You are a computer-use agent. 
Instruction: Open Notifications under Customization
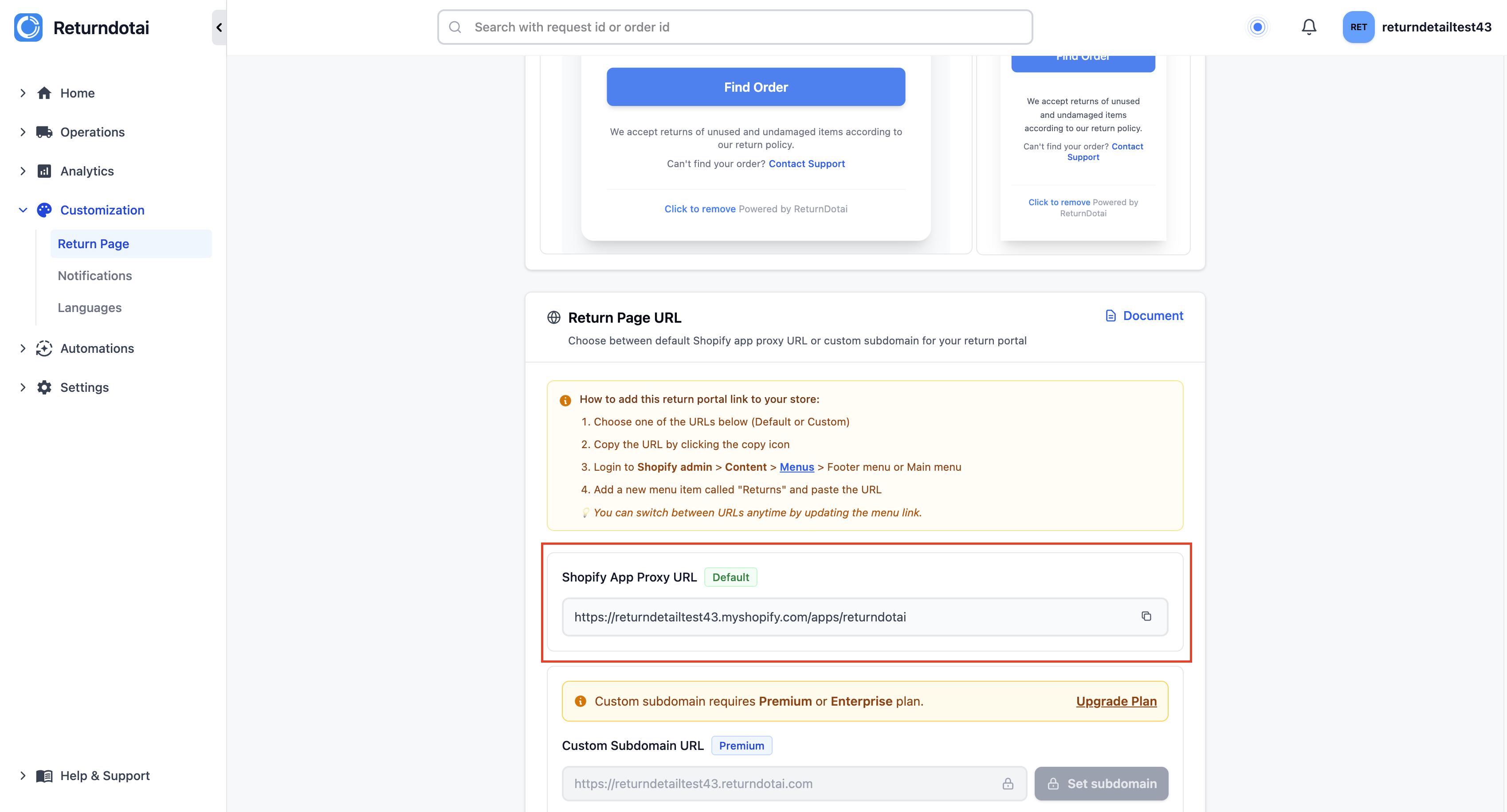pyautogui.click(x=95, y=275)
